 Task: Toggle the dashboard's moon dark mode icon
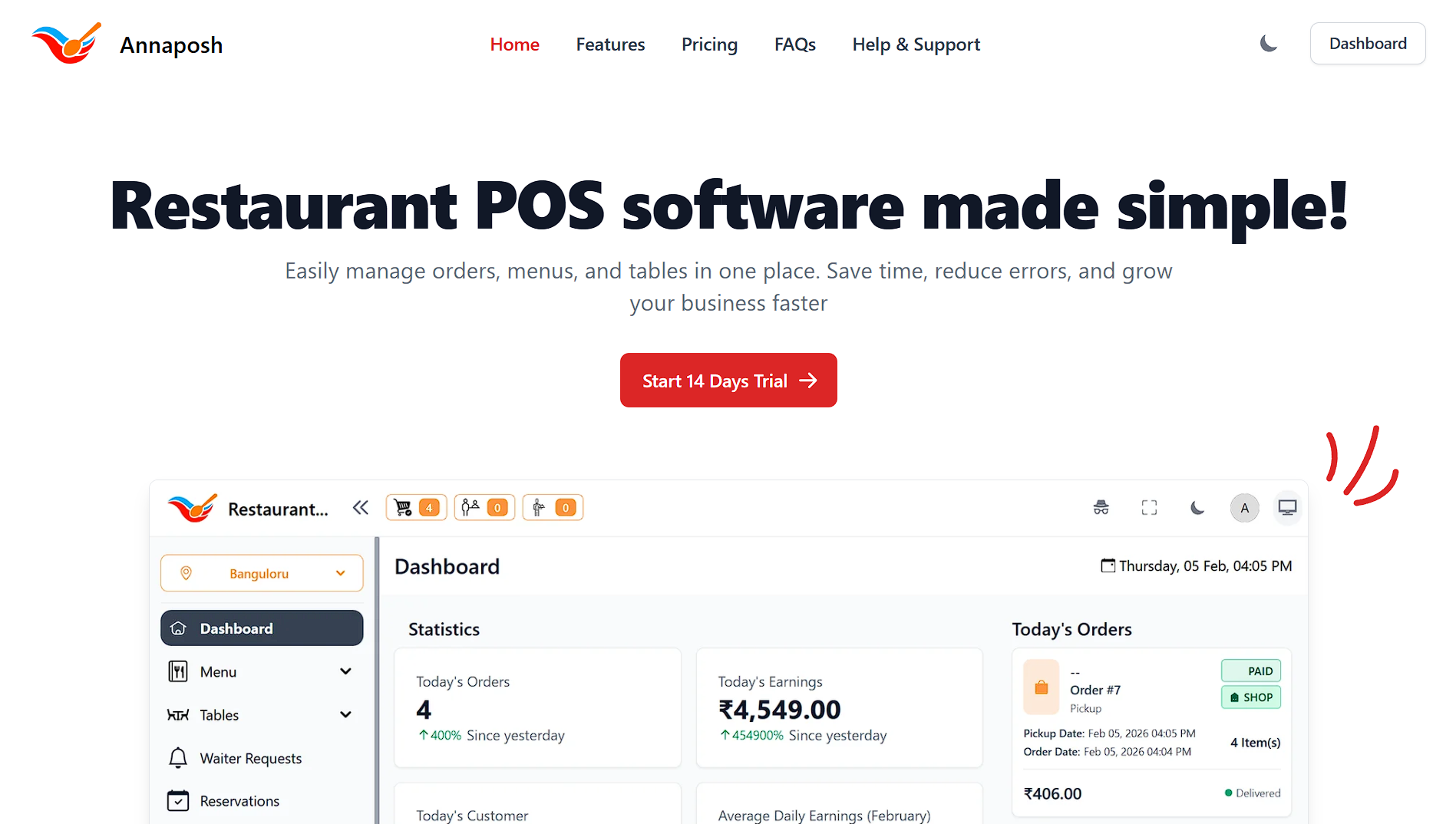pyautogui.click(x=1197, y=507)
